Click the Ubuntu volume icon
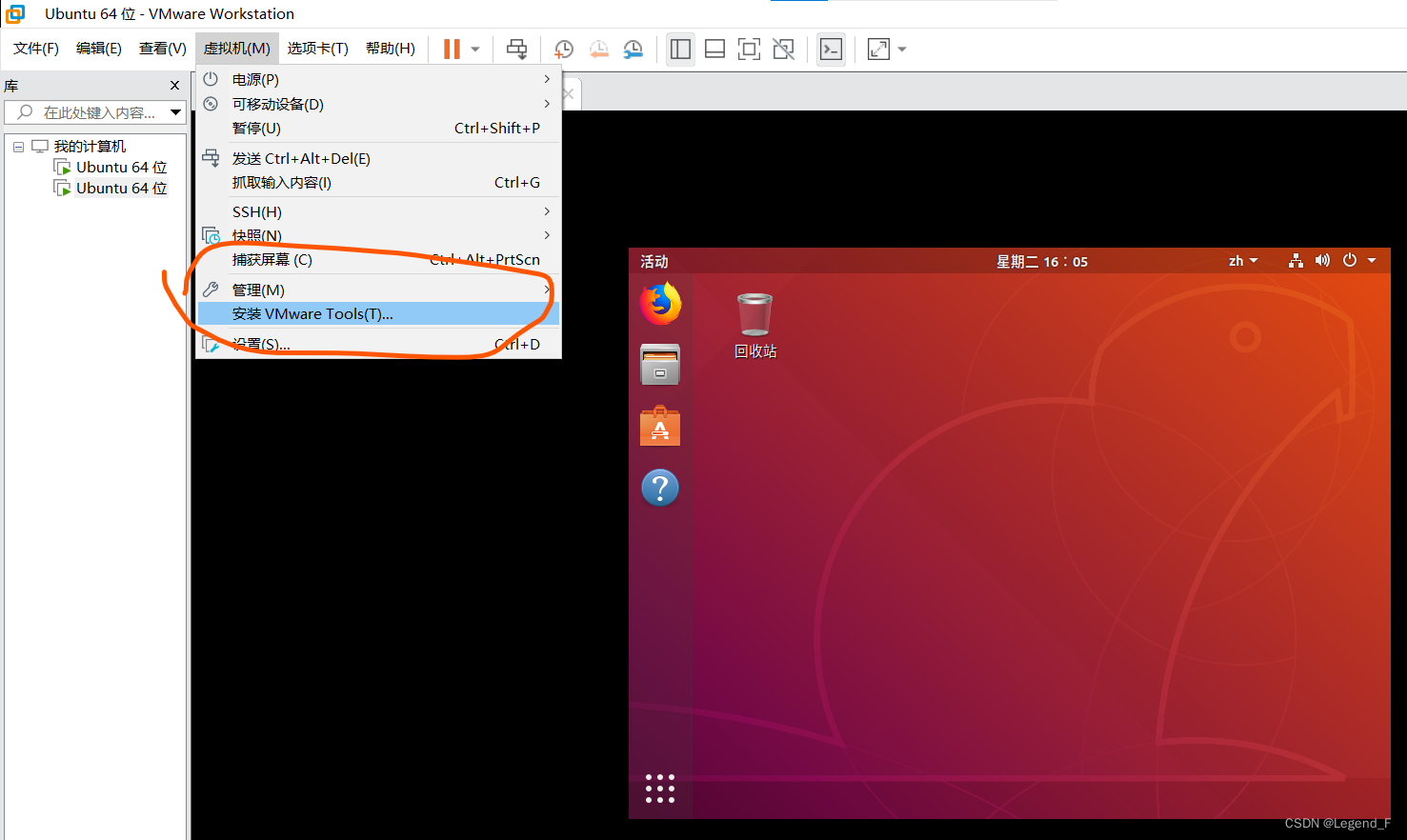Viewport: 1407px width, 840px height. coord(1322,261)
